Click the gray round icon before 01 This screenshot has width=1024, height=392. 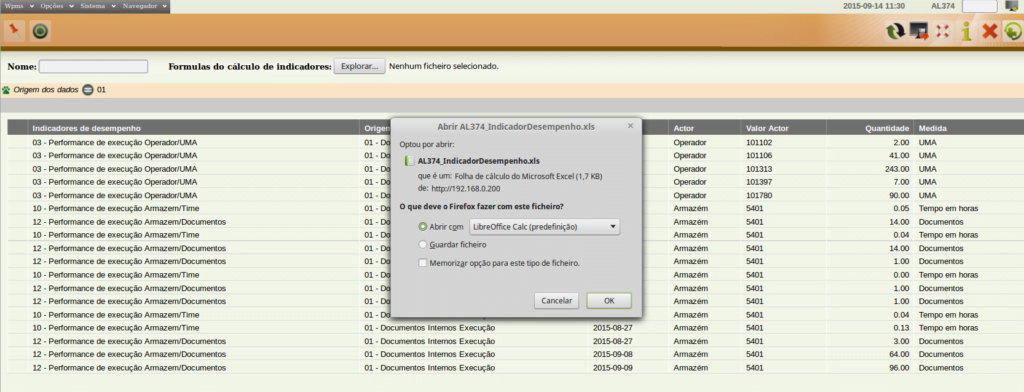[x=88, y=90]
